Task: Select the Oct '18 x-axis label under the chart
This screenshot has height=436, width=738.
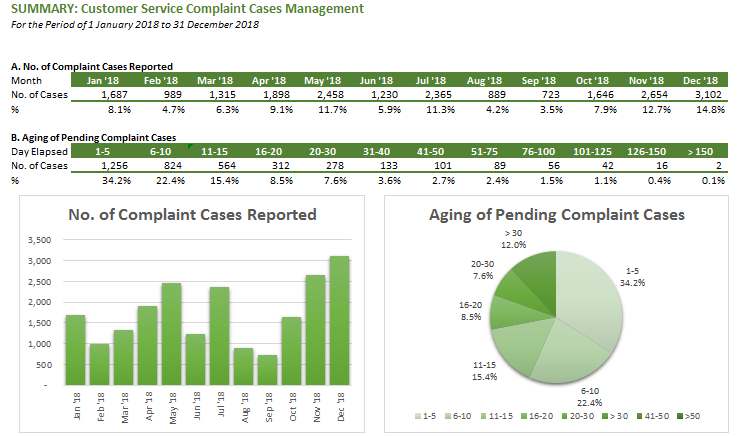Action: tap(293, 407)
